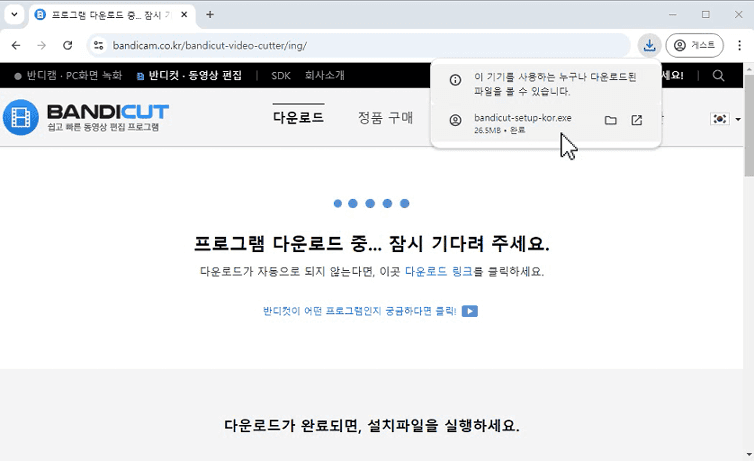The image size is (754, 461).
Task: Click the browser forward arrow
Action: click(42, 45)
